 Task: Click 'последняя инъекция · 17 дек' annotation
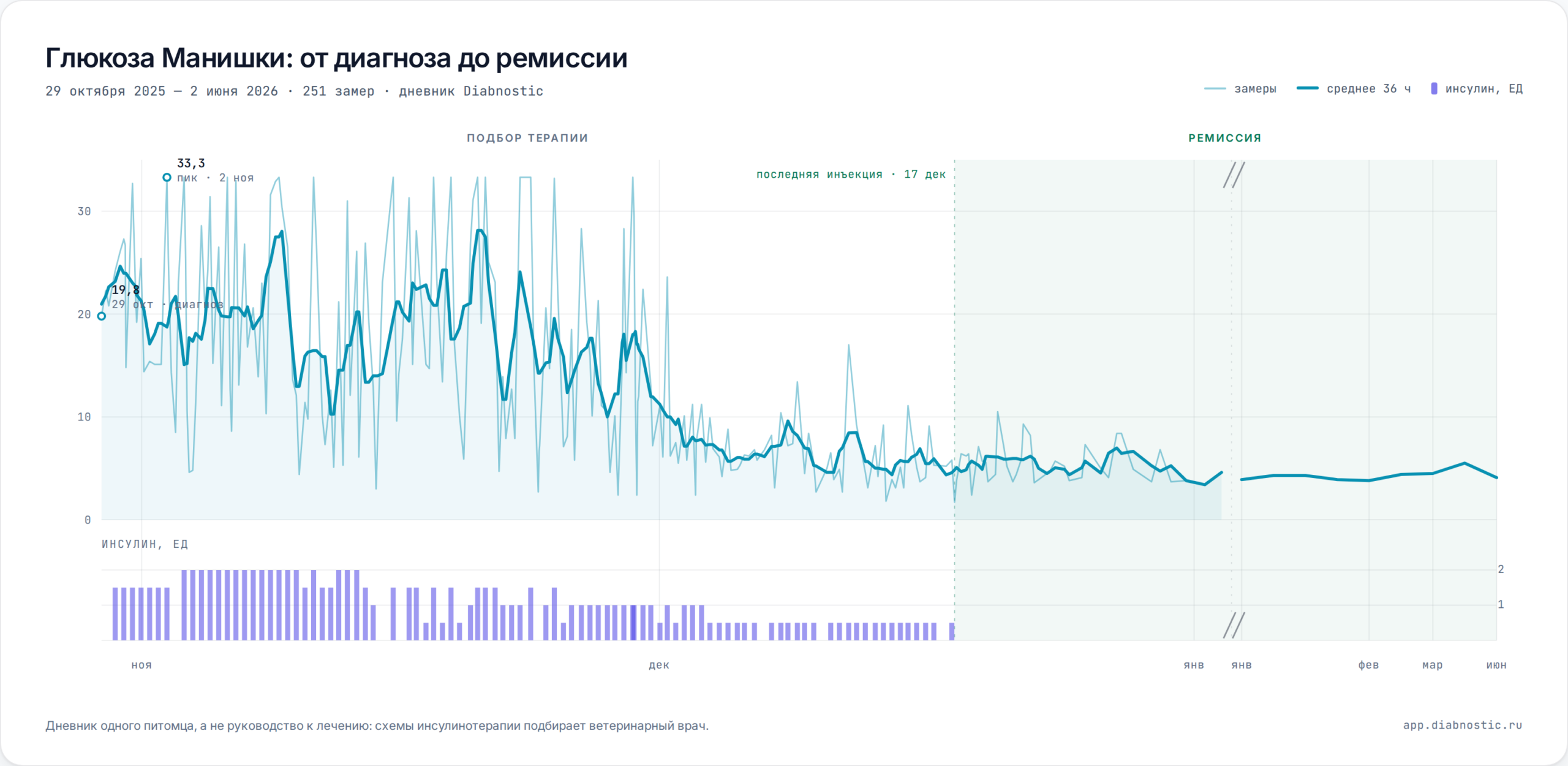tap(851, 174)
